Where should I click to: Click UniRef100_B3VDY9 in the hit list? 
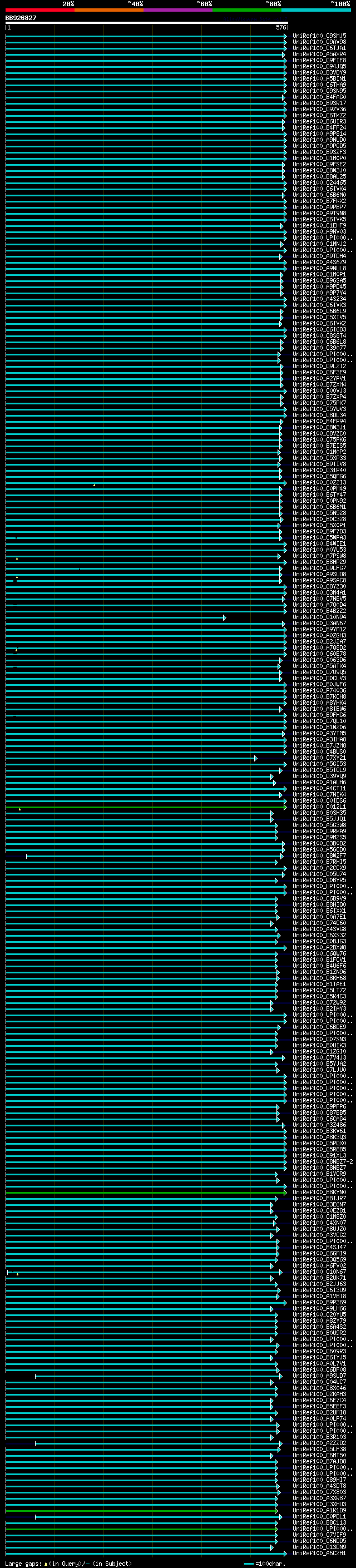pos(319,72)
